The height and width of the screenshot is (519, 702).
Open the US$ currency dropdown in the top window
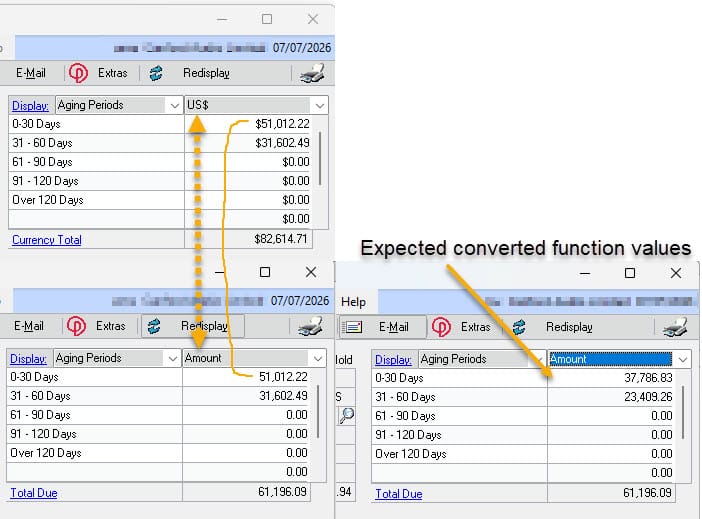pos(320,105)
